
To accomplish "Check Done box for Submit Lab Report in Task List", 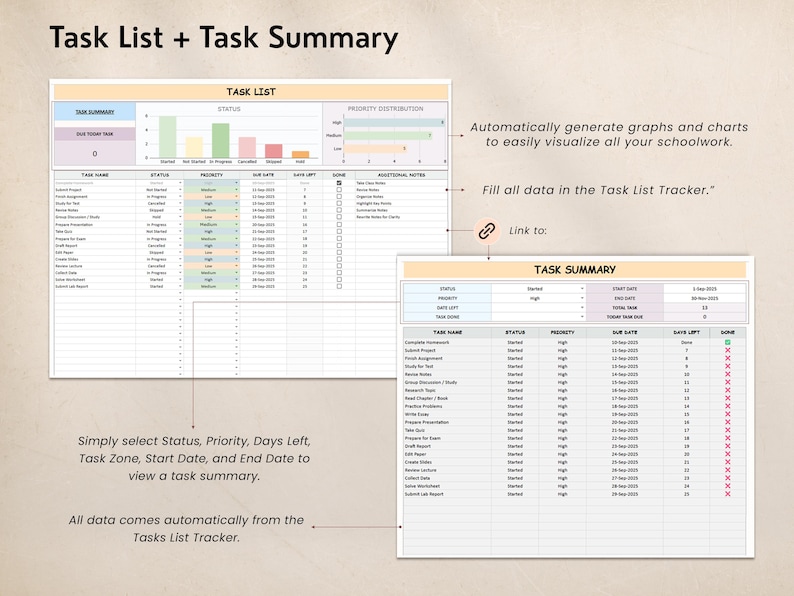I will click(x=339, y=286).
